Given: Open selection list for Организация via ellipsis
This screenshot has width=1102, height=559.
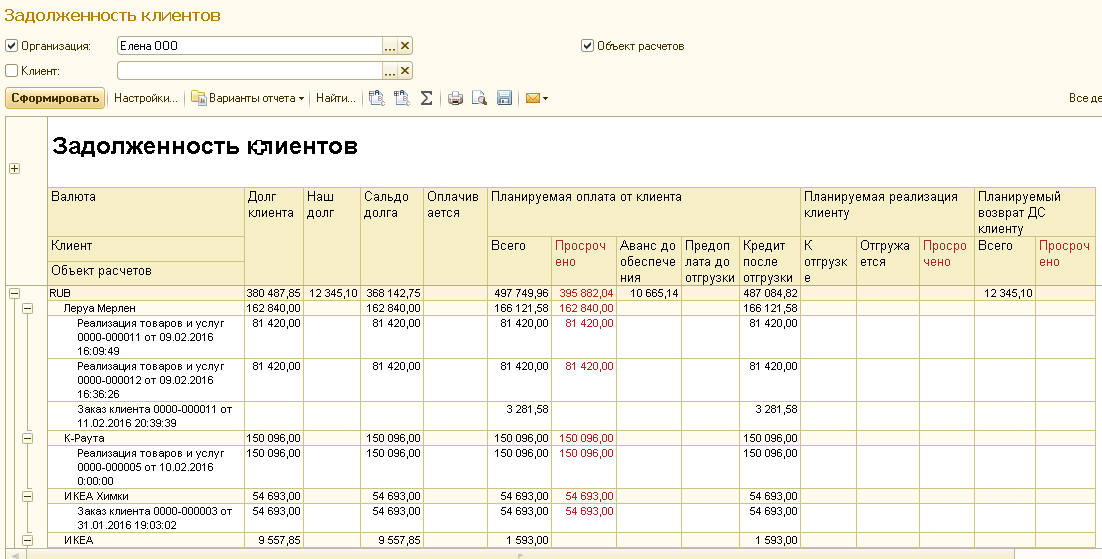Looking at the screenshot, I should 390,46.
